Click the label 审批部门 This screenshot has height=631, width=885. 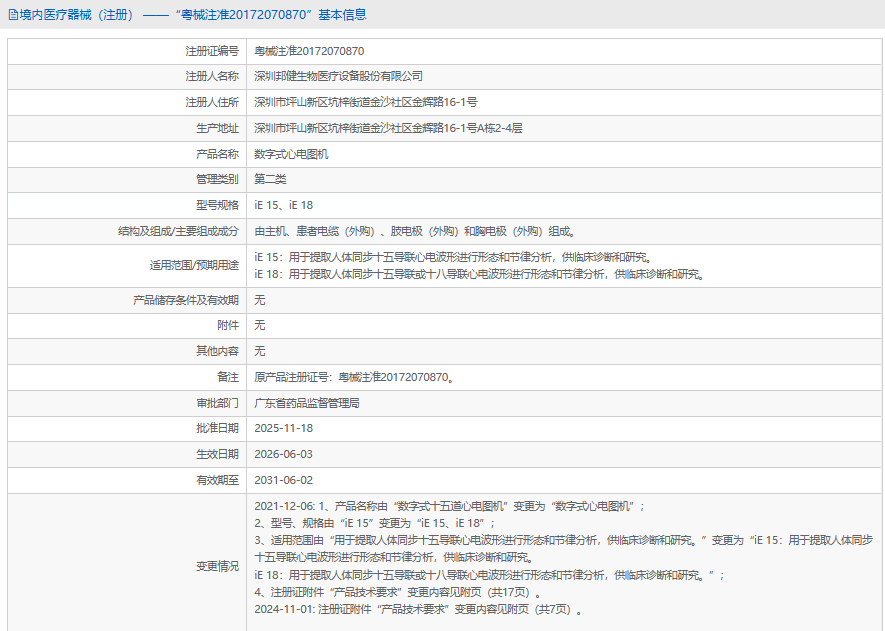point(217,403)
